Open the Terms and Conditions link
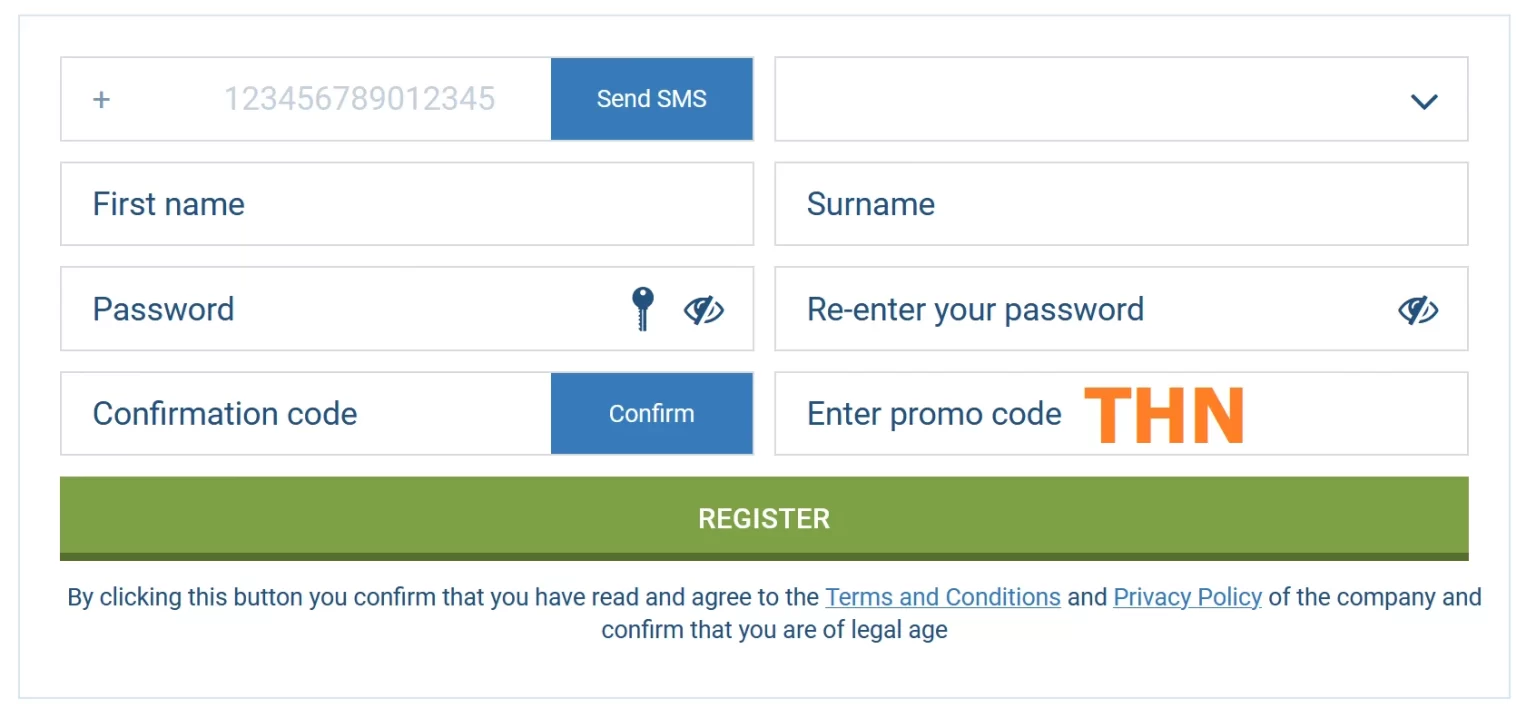The width and height of the screenshot is (1536, 708). 942,597
